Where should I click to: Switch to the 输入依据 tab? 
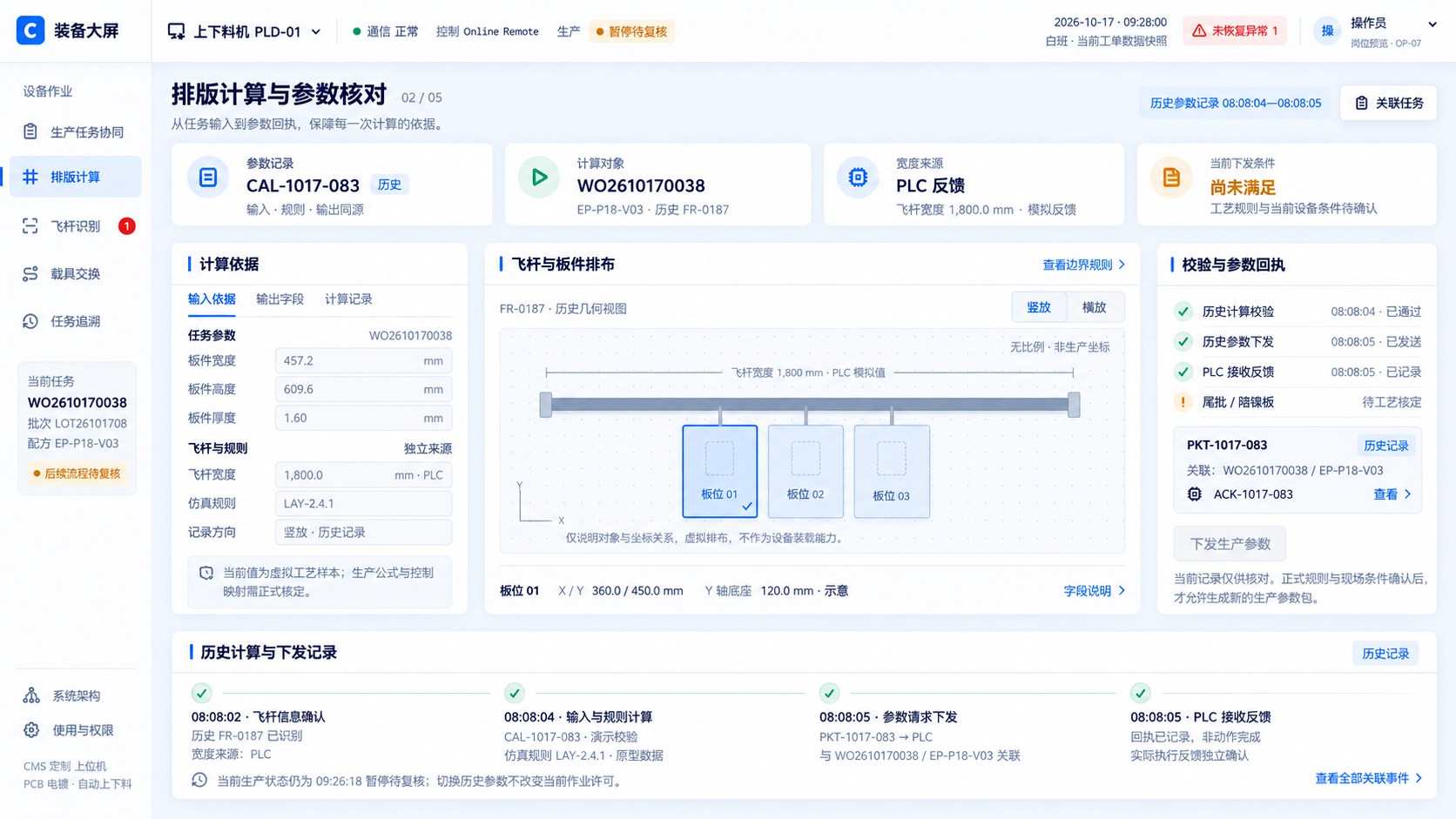pyautogui.click(x=212, y=299)
